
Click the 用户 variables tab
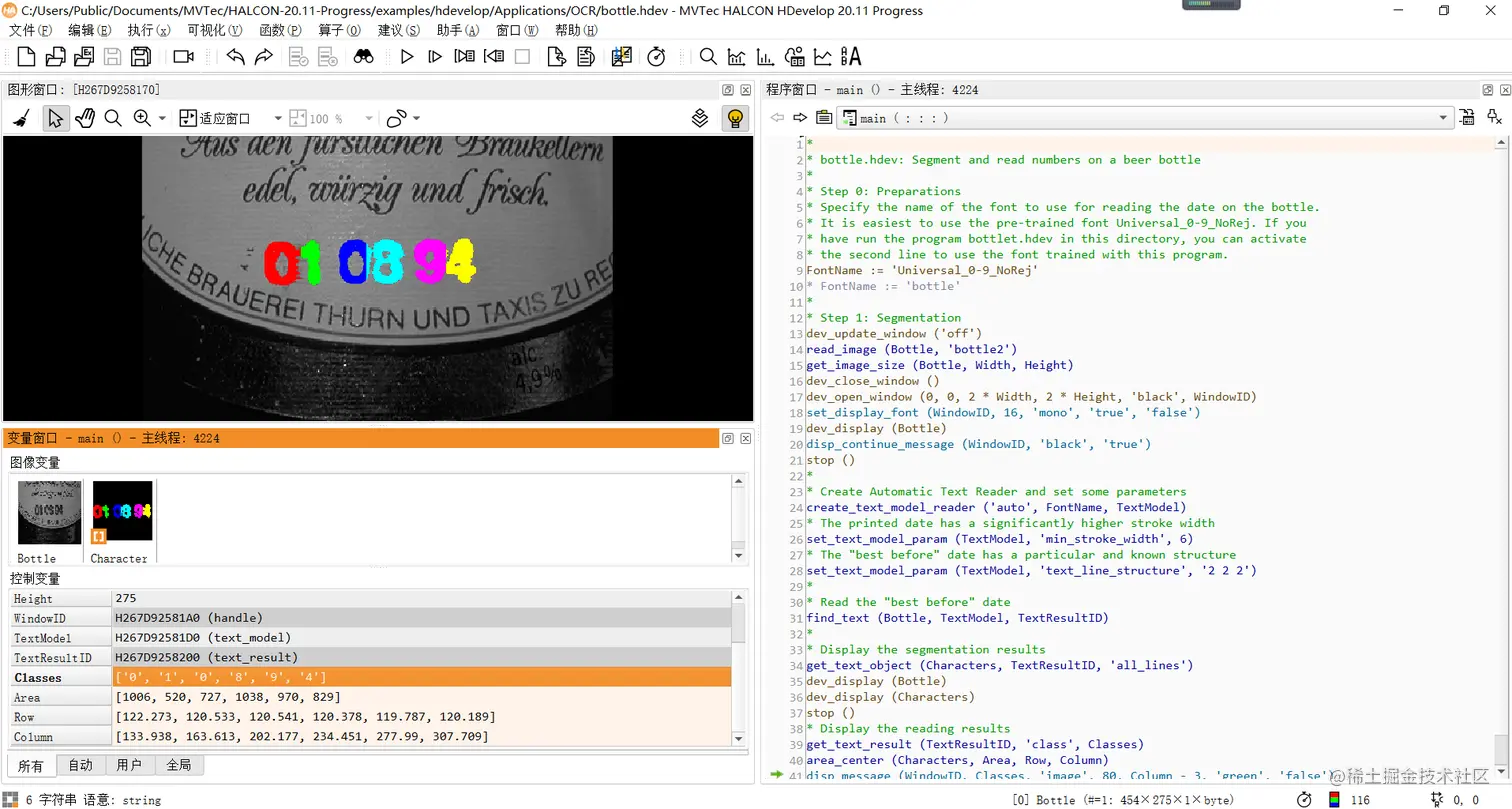point(129,766)
